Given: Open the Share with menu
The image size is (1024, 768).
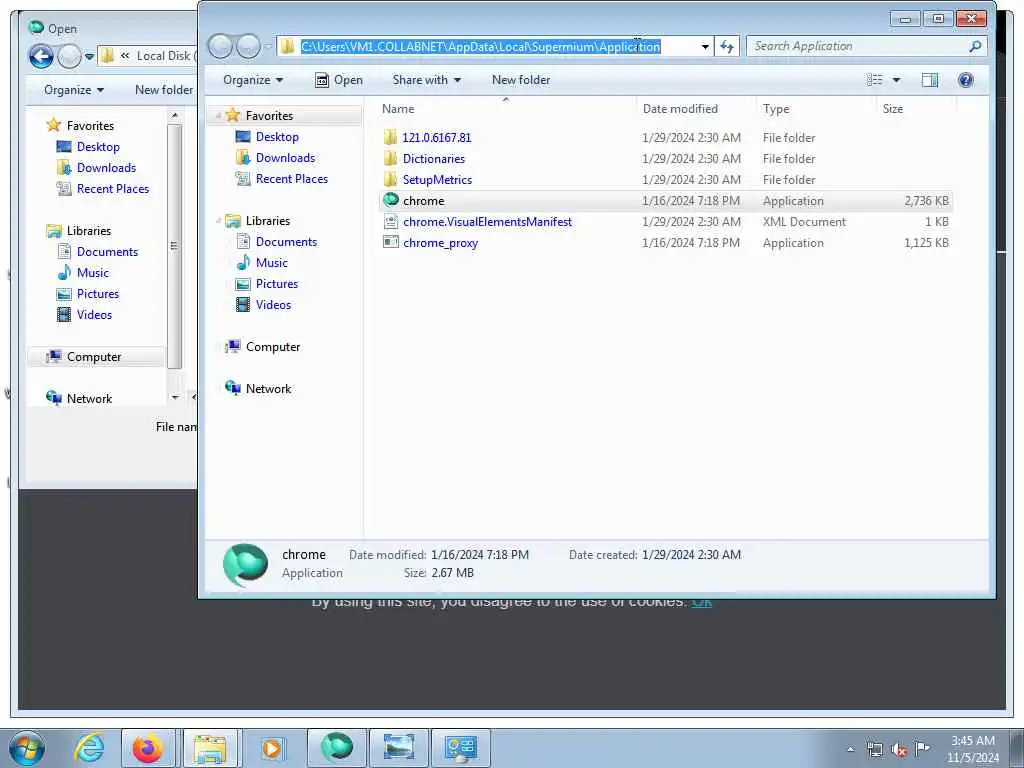Looking at the screenshot, I should [426, 80].
